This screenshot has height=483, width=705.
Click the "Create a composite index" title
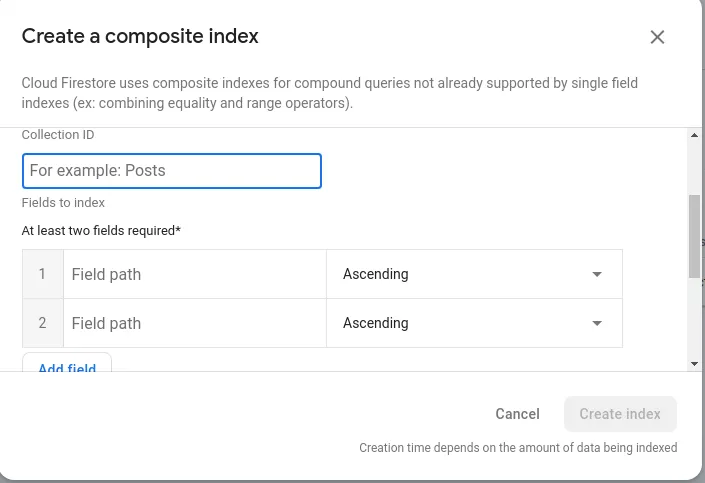pos(140,37)
